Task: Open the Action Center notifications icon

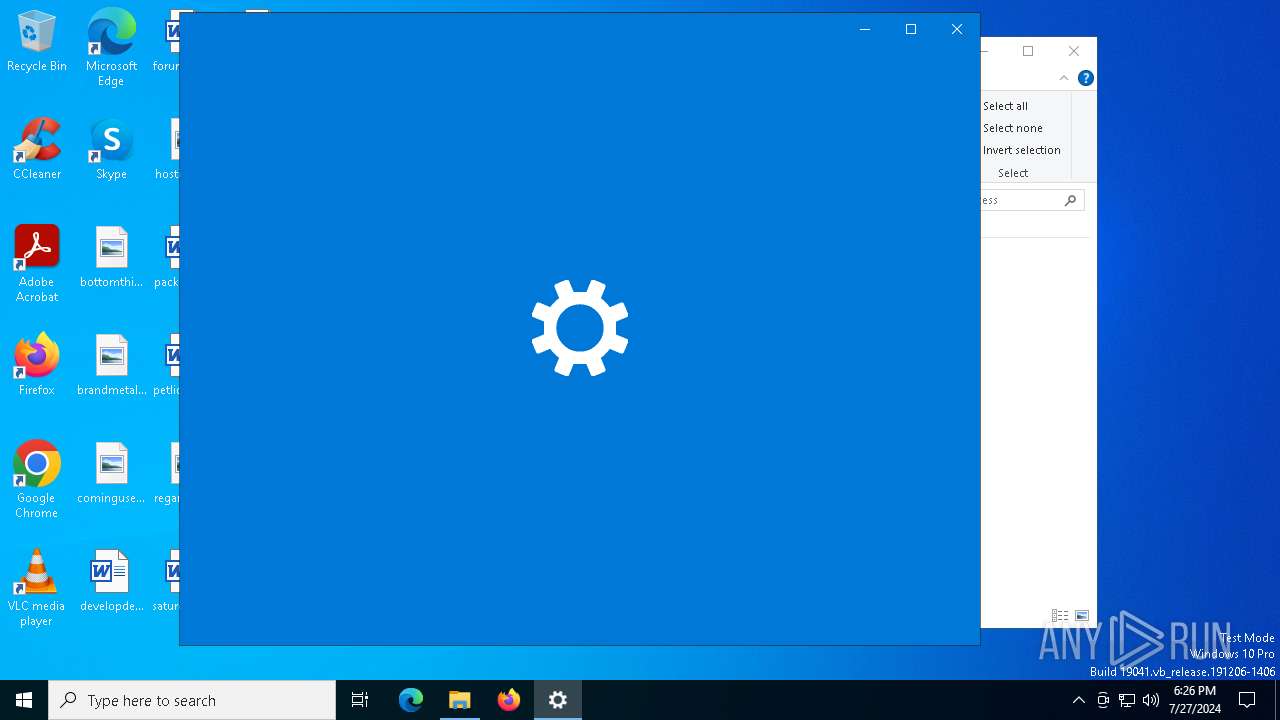Action: click(x=1247, y=700)
